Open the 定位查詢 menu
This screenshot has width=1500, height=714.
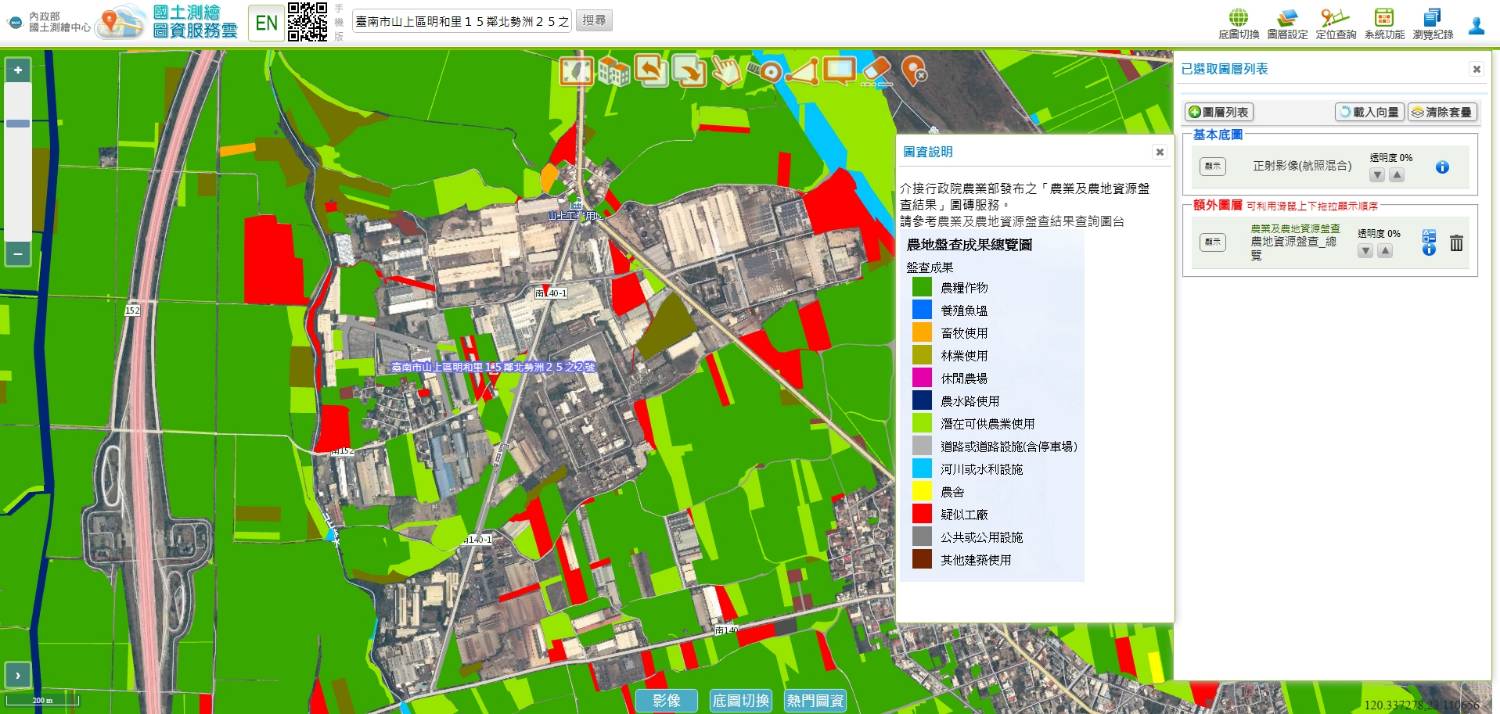pyautogui.click(x=1335, y=24)
